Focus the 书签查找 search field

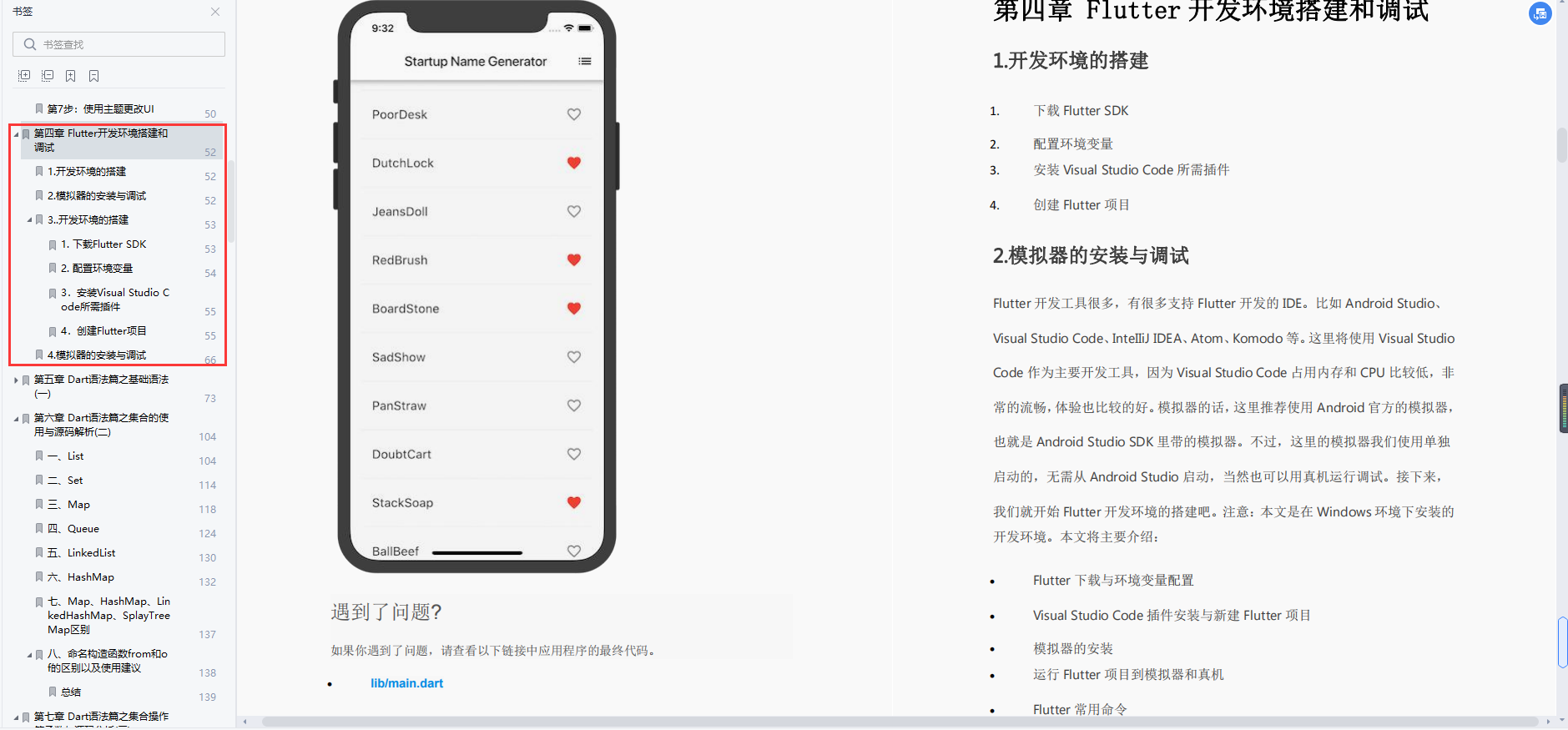coord(118,44)
